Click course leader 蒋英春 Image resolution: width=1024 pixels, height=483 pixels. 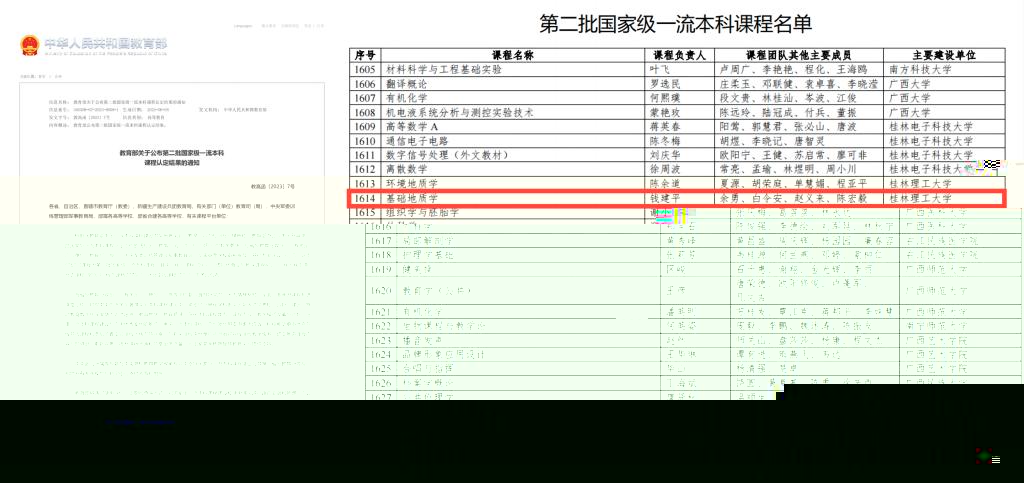click(x=665, y=127)
